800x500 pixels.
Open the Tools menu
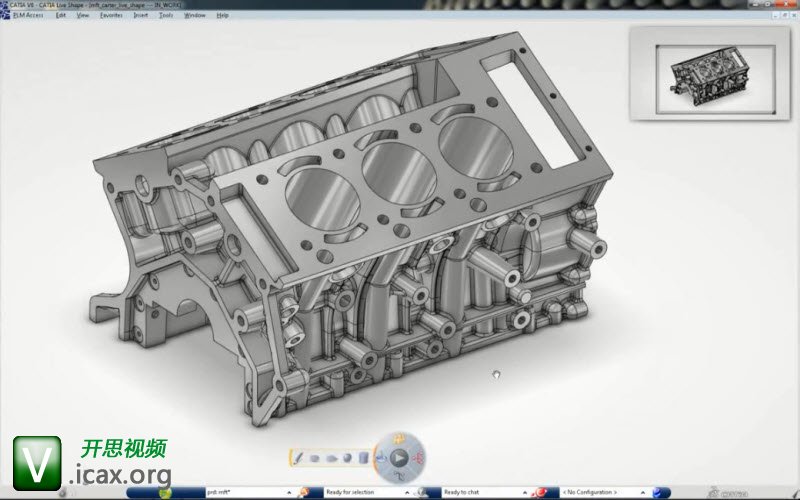[x=166, y=15]
